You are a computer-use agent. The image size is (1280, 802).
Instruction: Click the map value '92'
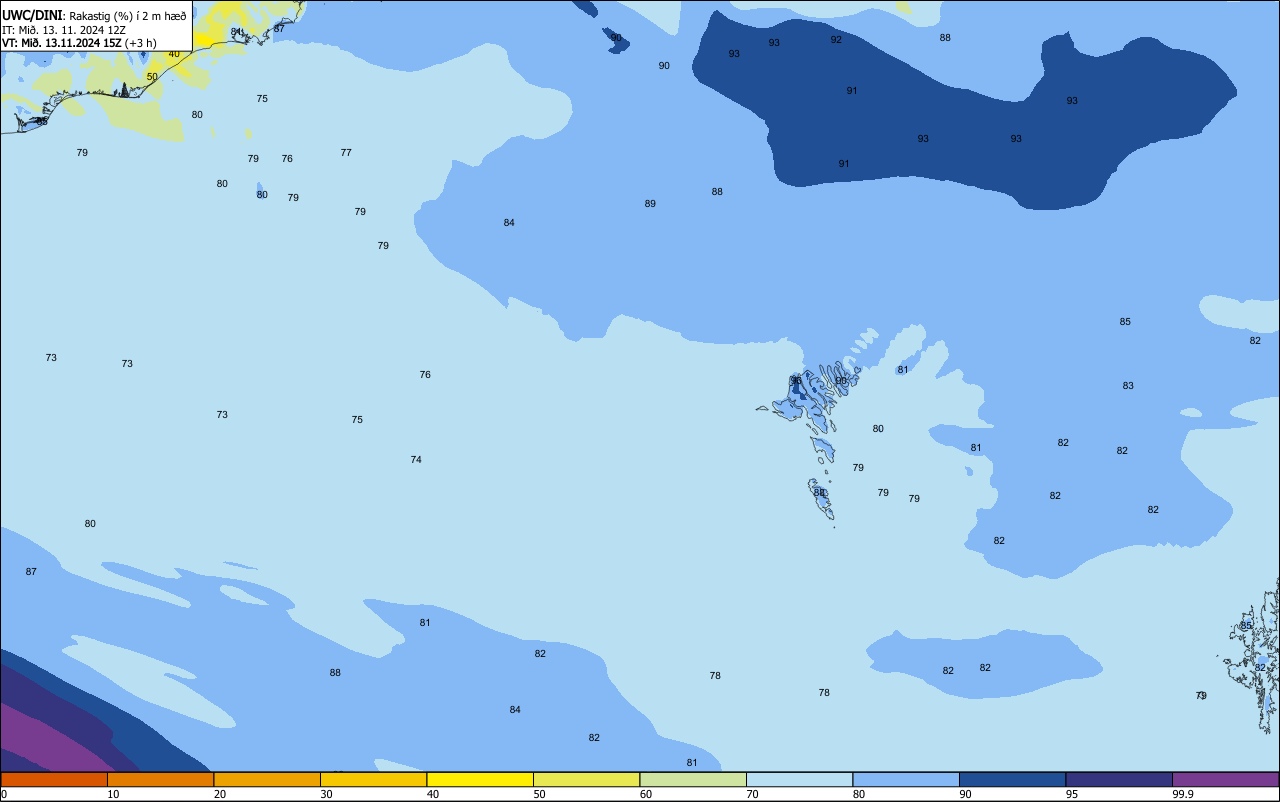tap(836, 40)
